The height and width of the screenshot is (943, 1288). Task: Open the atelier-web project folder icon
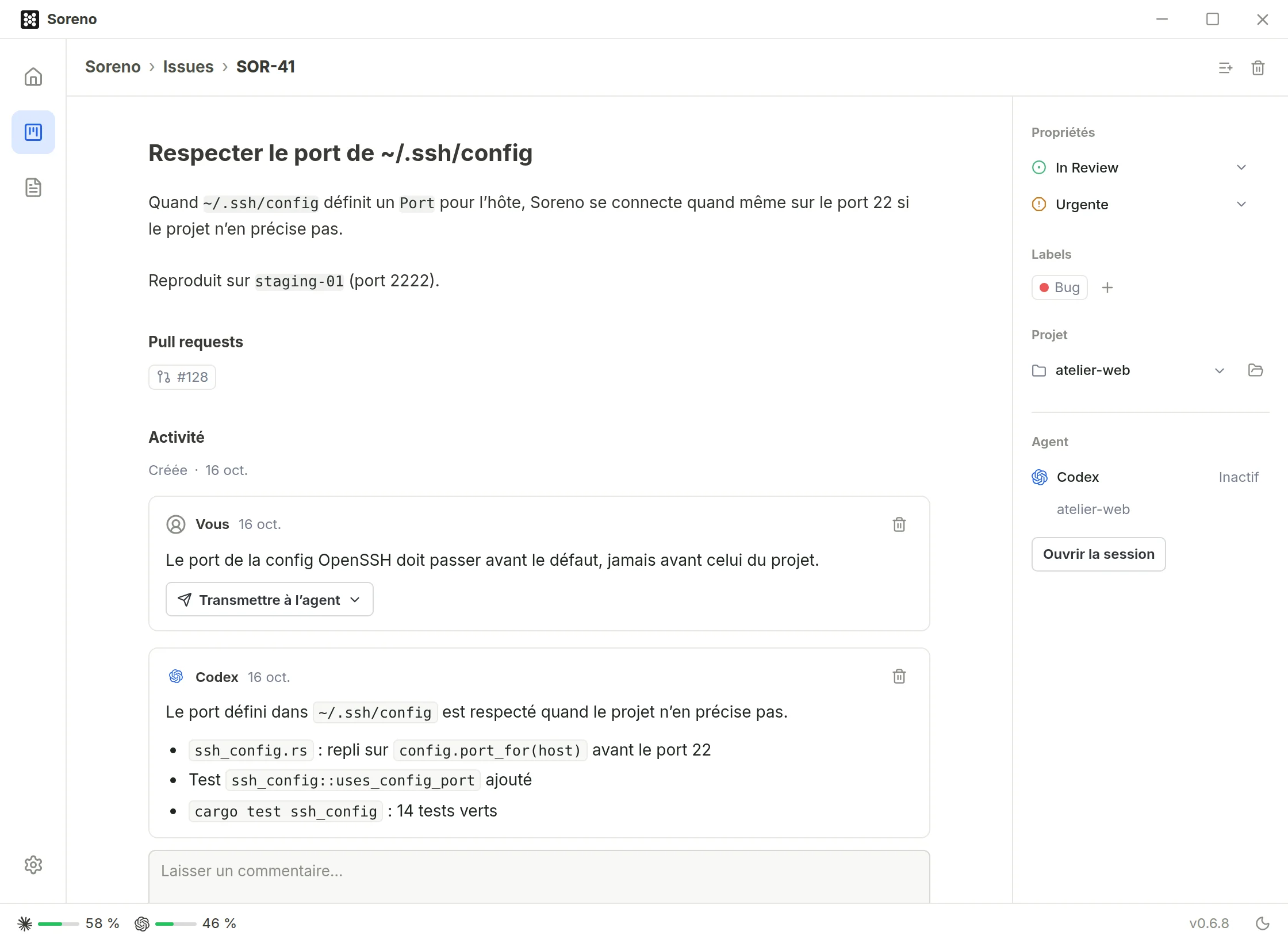(x=1256, y=370)
